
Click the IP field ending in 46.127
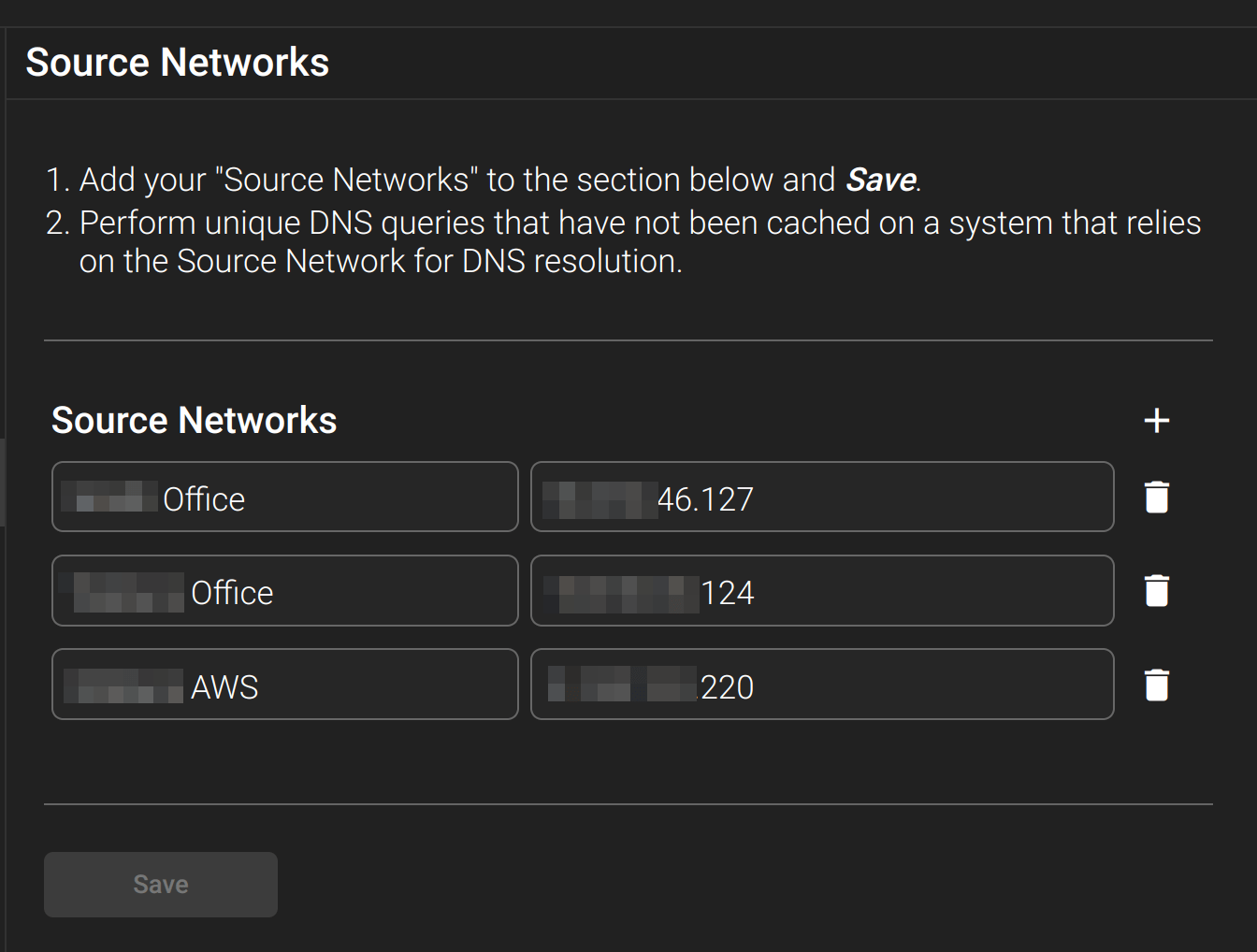point(822,497)
